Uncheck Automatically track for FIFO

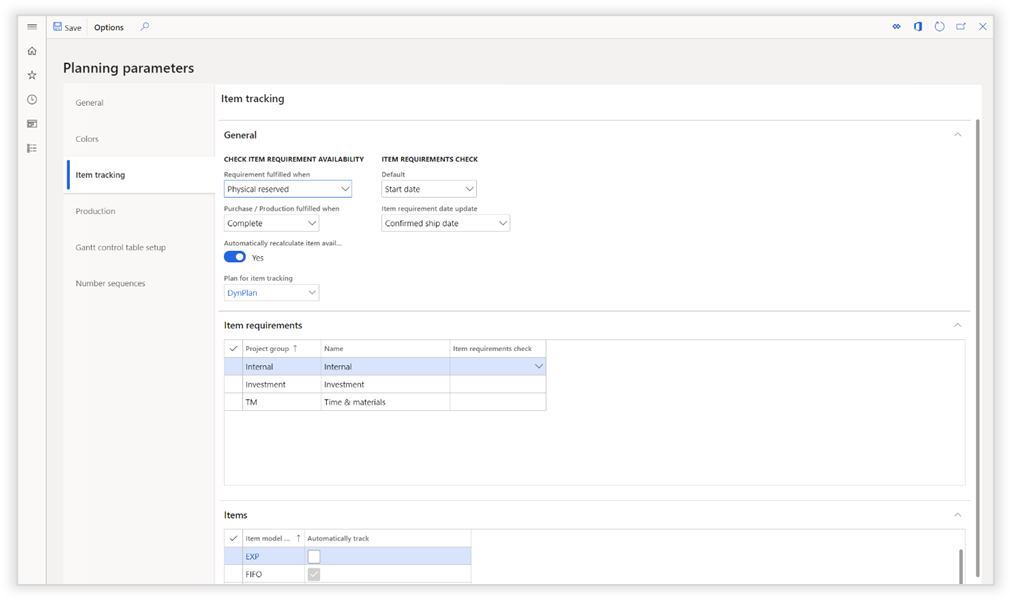coord(314,574)
